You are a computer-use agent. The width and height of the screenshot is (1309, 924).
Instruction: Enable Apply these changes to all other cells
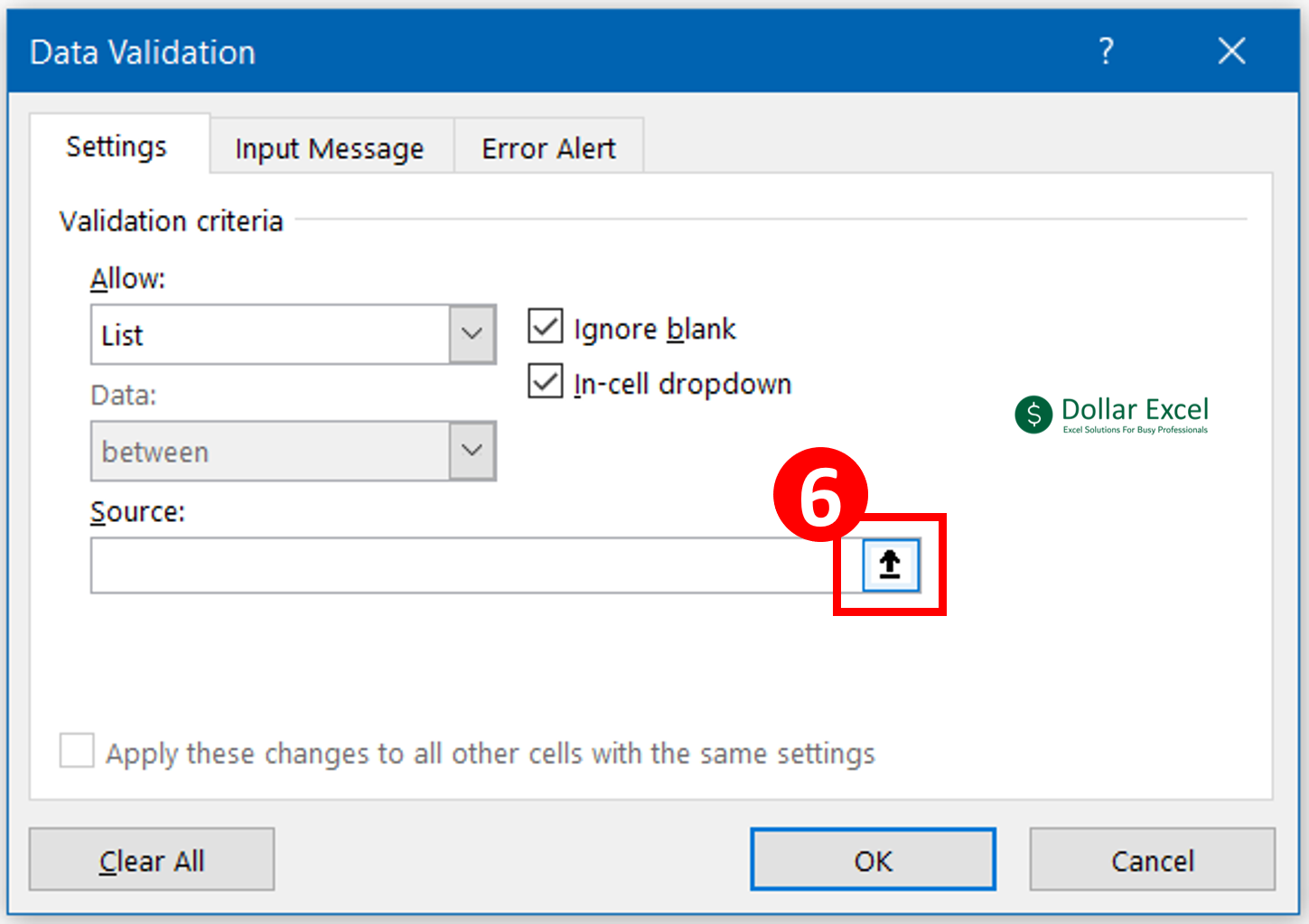pyautogui.click(x=77, y=751)
